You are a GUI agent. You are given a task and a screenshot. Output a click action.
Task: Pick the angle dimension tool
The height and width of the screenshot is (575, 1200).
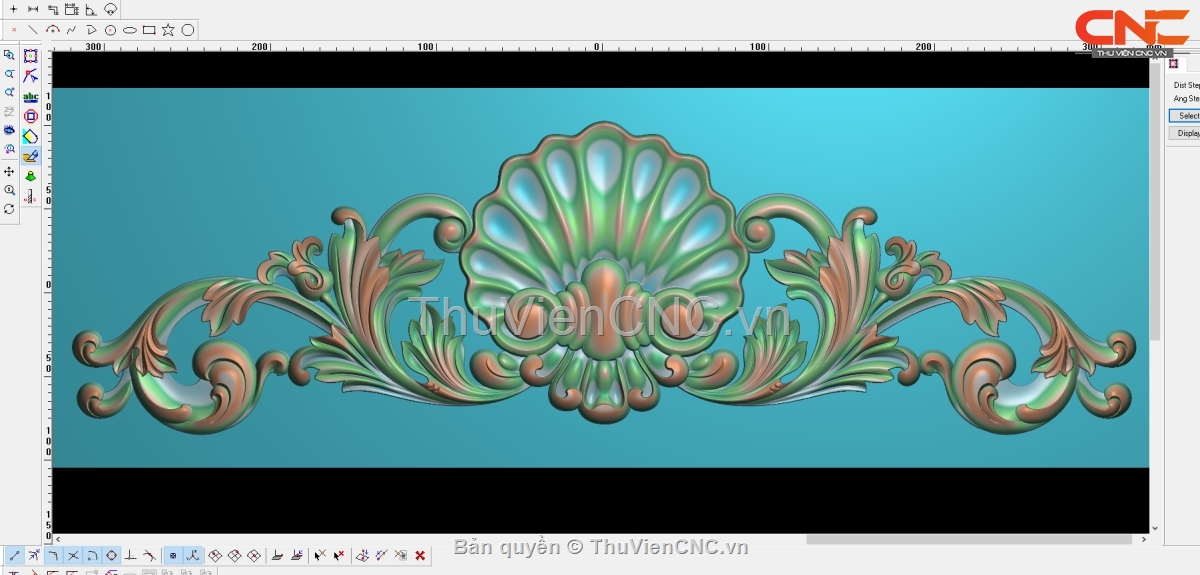coord(91,9)
